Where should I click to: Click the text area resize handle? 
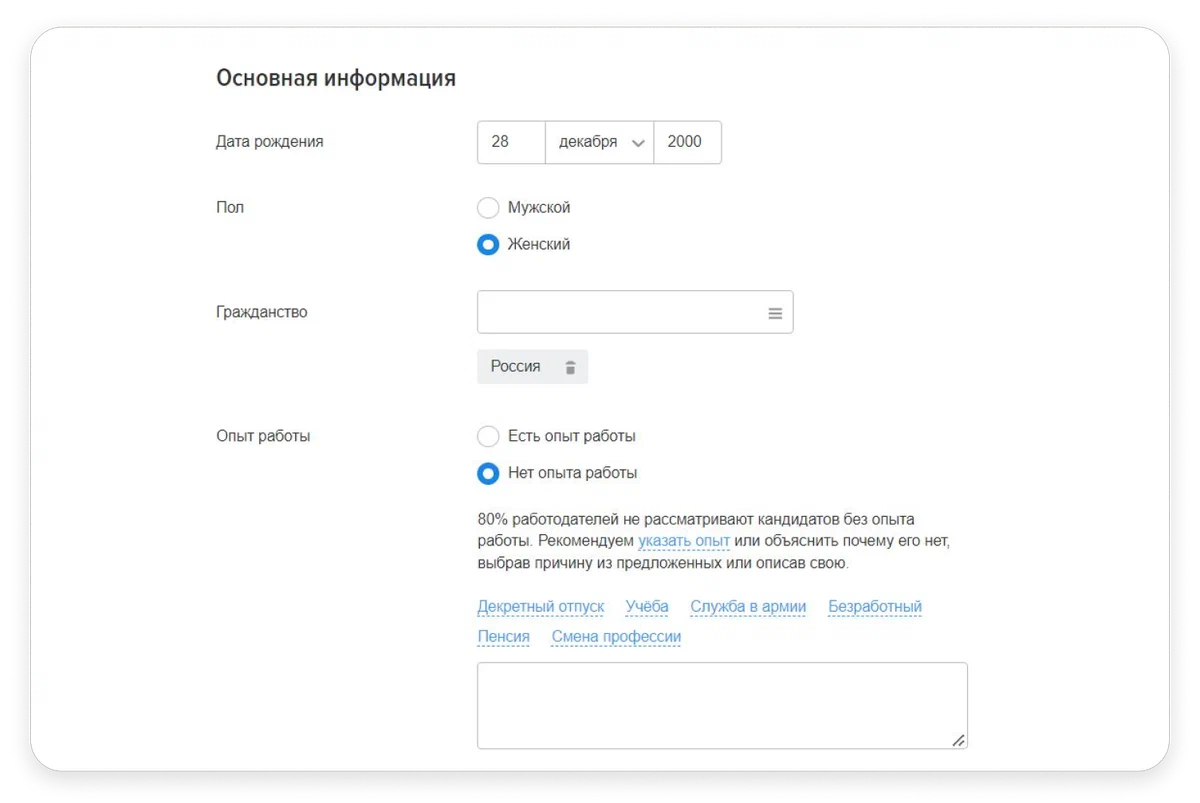coord(958,740)
